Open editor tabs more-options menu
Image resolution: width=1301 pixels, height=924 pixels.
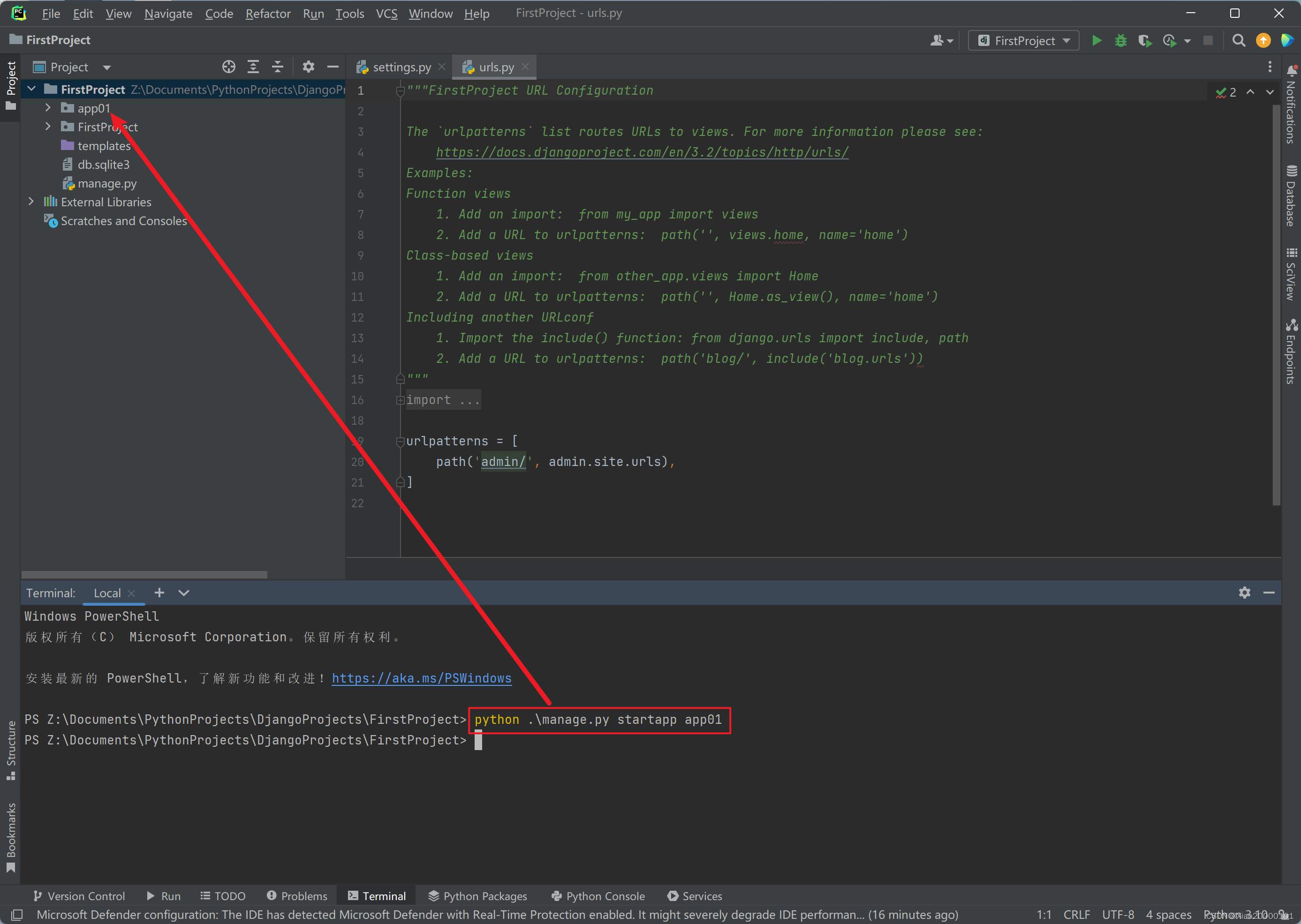click(x=1270, y=67)
